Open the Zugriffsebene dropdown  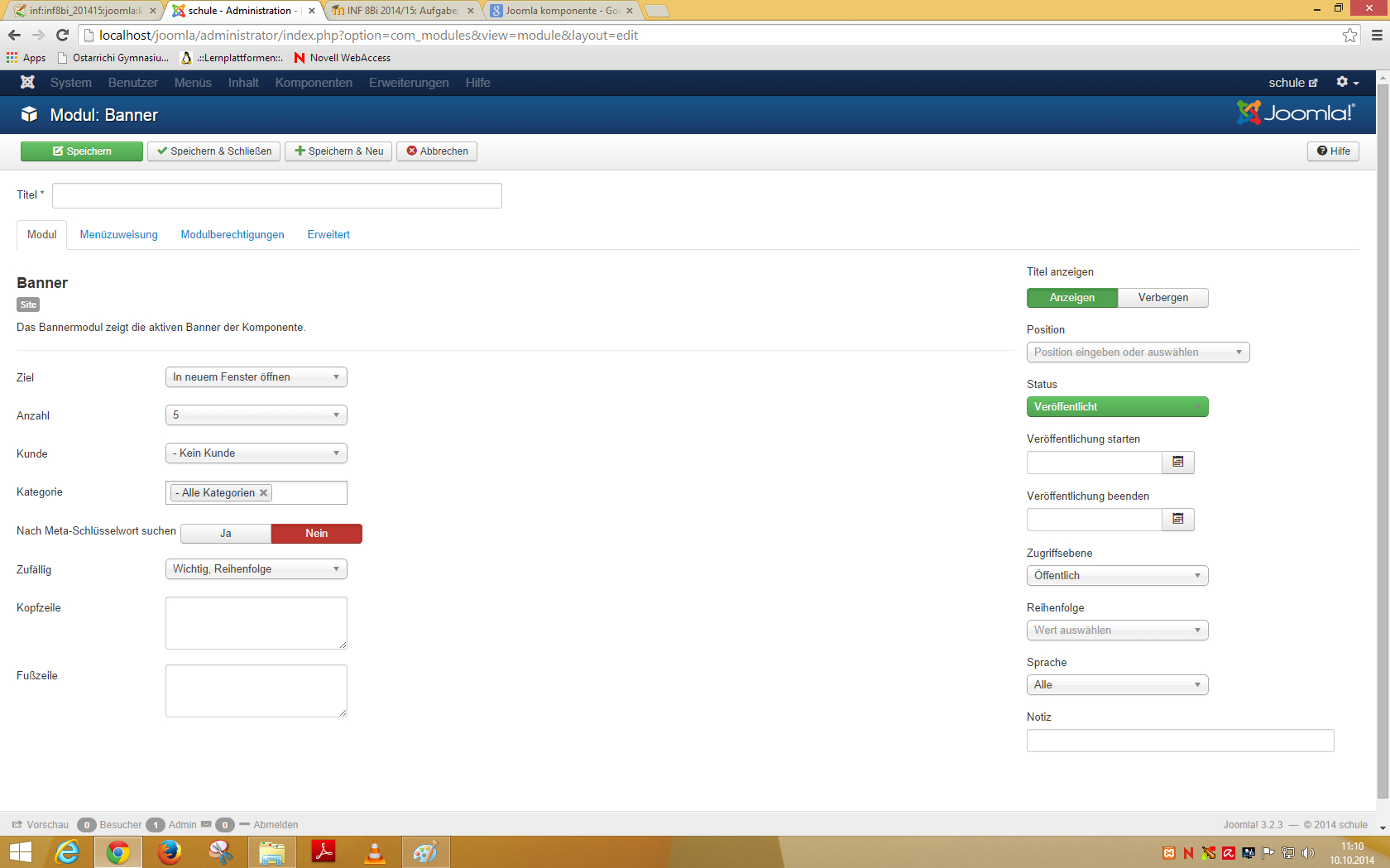pos(1117,576)
